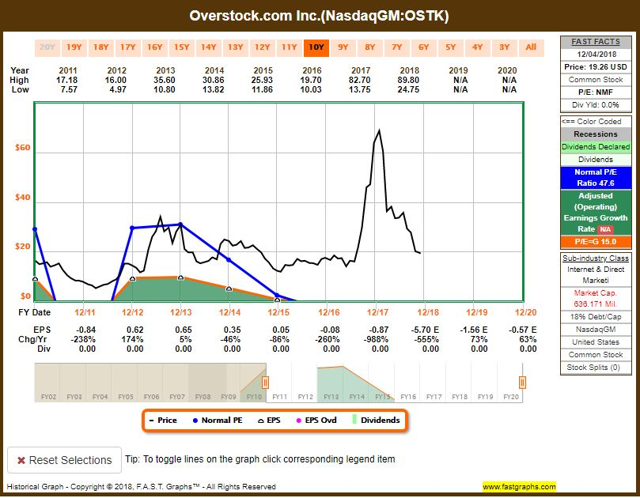Screen dimensions: 640x498
Task: Grab the right timeline range slider handle
Action: pos(522,382)
